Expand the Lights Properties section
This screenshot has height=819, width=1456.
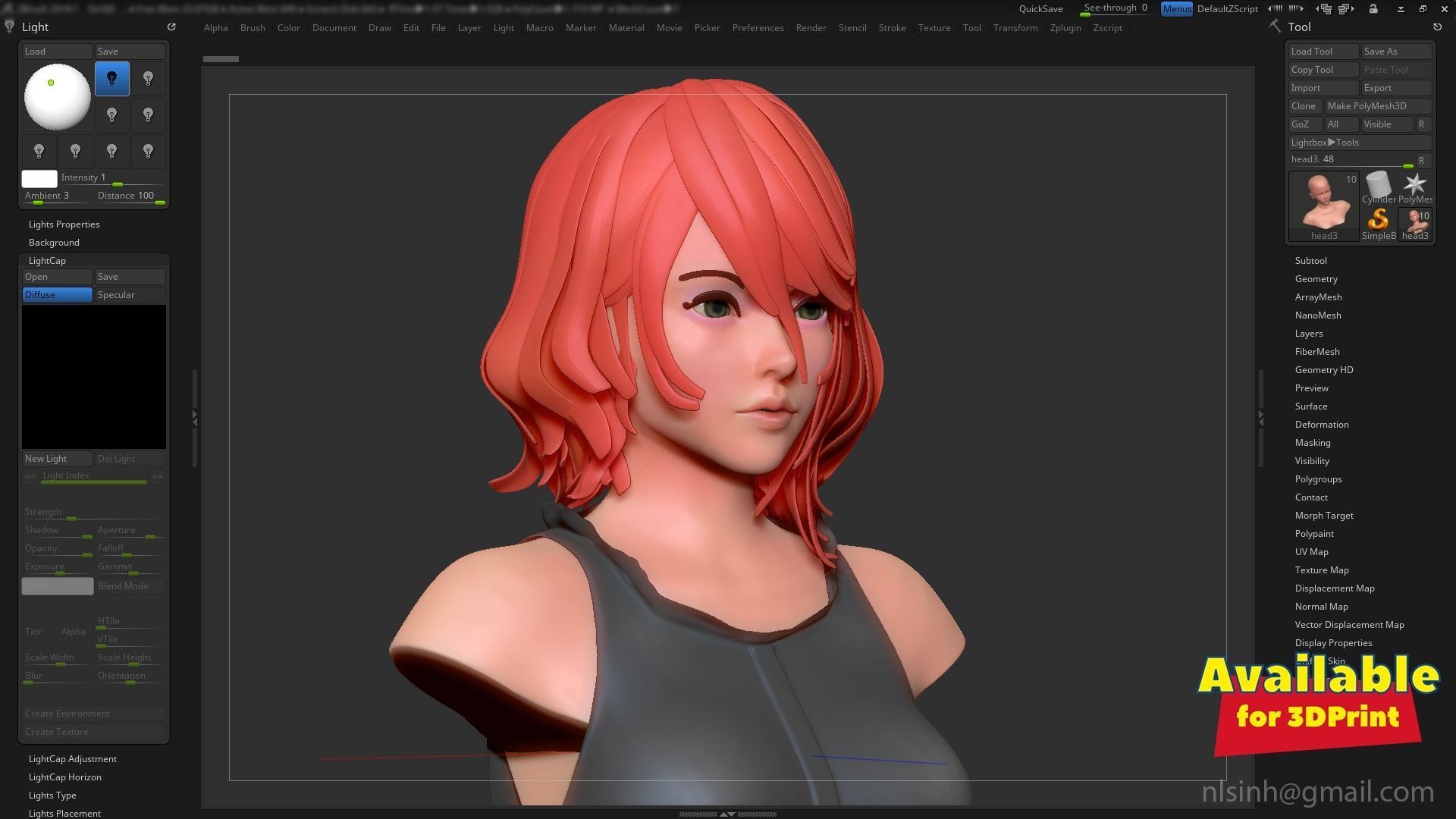[x=64, y=224]
